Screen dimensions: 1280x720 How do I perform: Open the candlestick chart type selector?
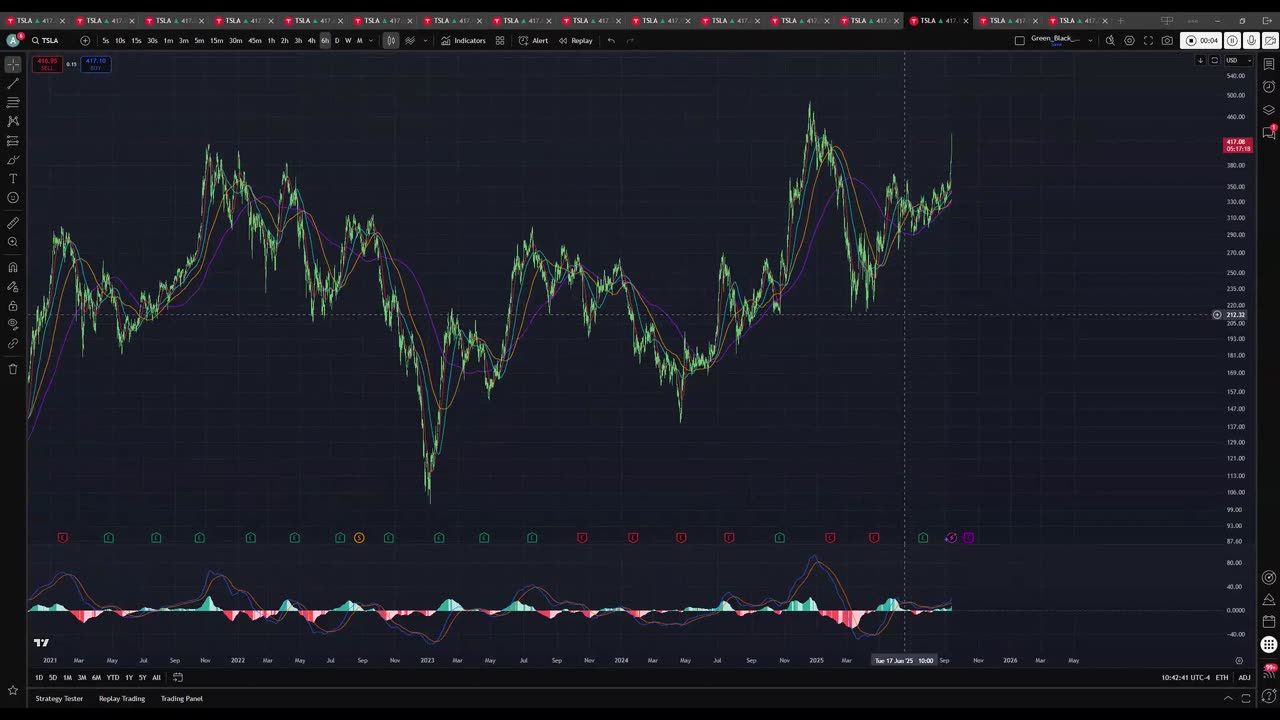tap(391, 40)
